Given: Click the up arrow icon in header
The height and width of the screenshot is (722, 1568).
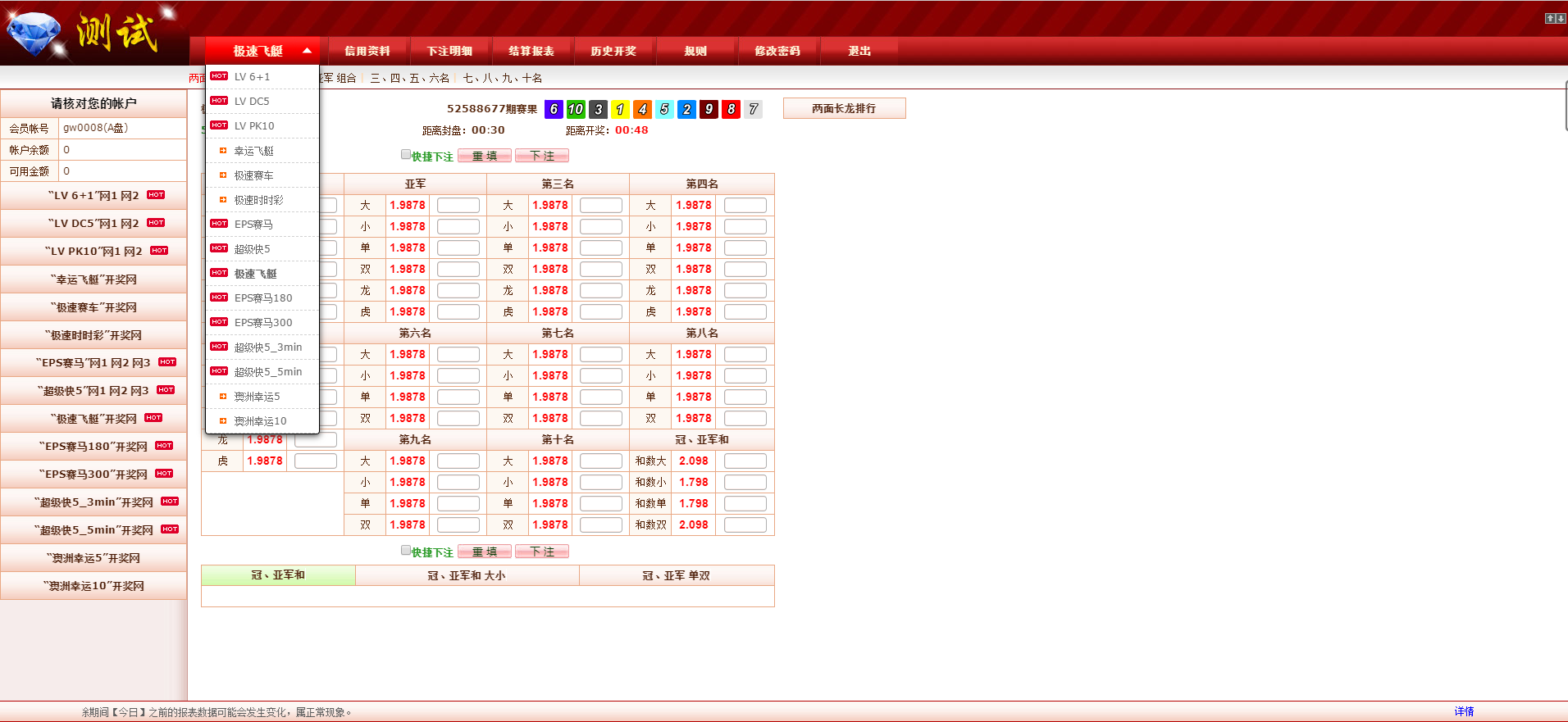Looking at the screenshot, I should [1550, 18].
